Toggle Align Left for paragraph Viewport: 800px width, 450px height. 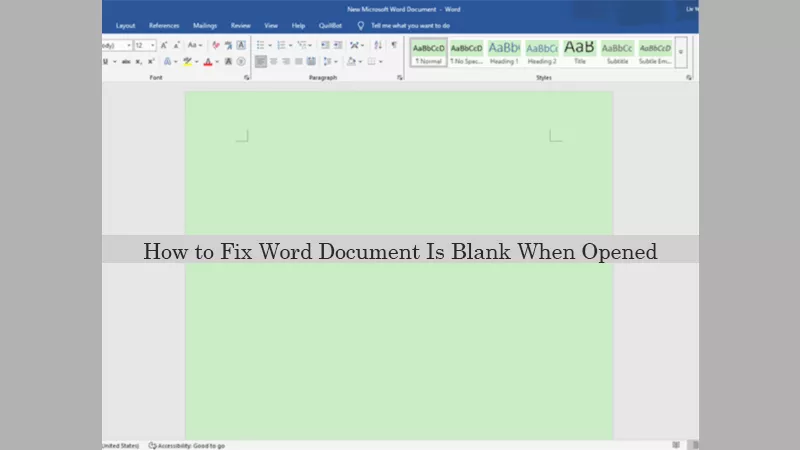click(261, 62)
